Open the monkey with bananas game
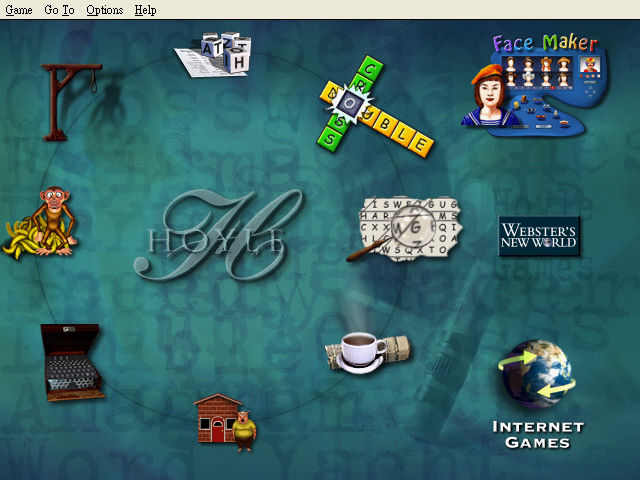640x480 pixels. tap(41, 222)
